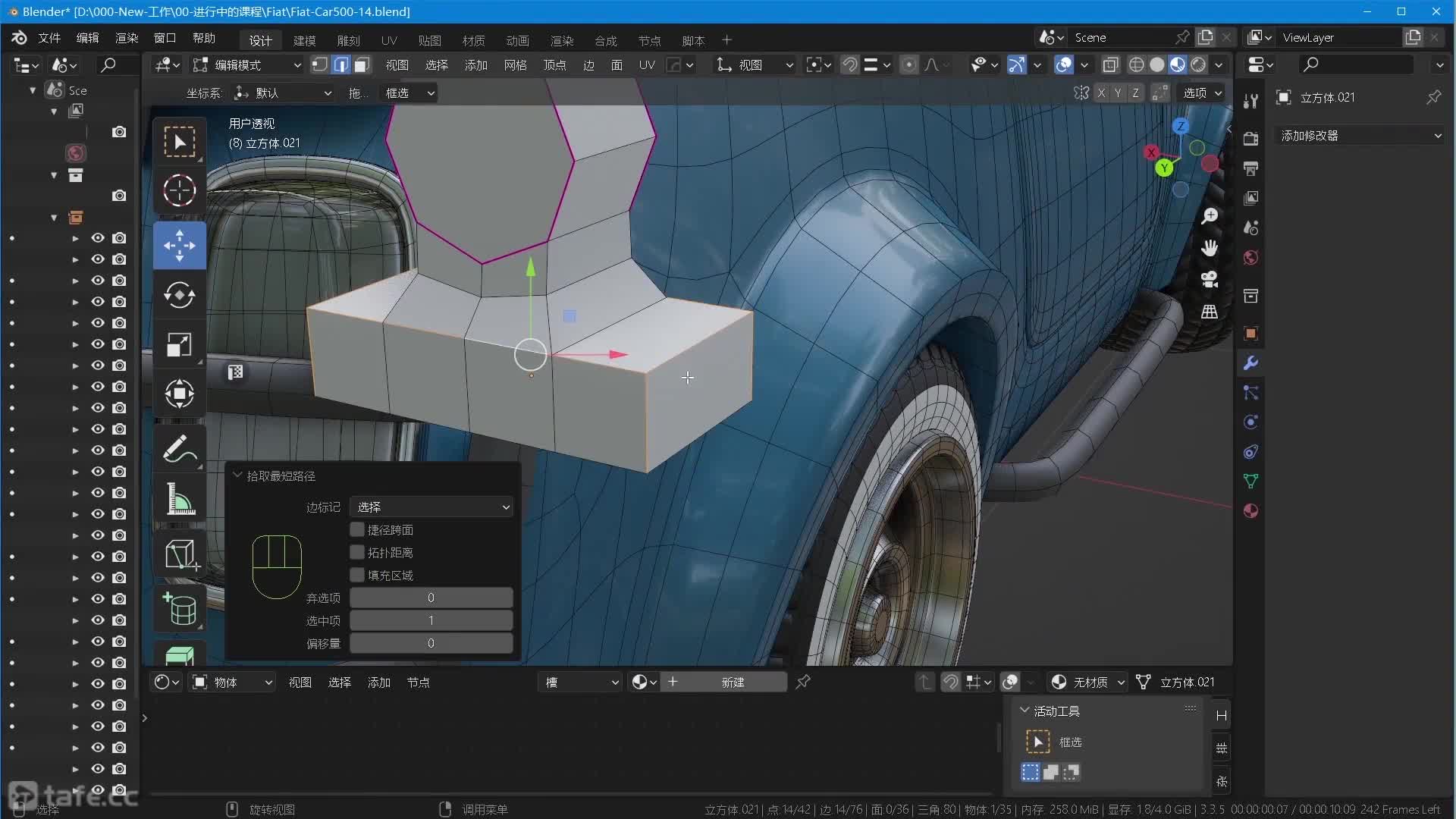This screenshot has height=819, width=1456.
Task: Toggle camera view gizmo icon
Action: [x=1210, y=280]
